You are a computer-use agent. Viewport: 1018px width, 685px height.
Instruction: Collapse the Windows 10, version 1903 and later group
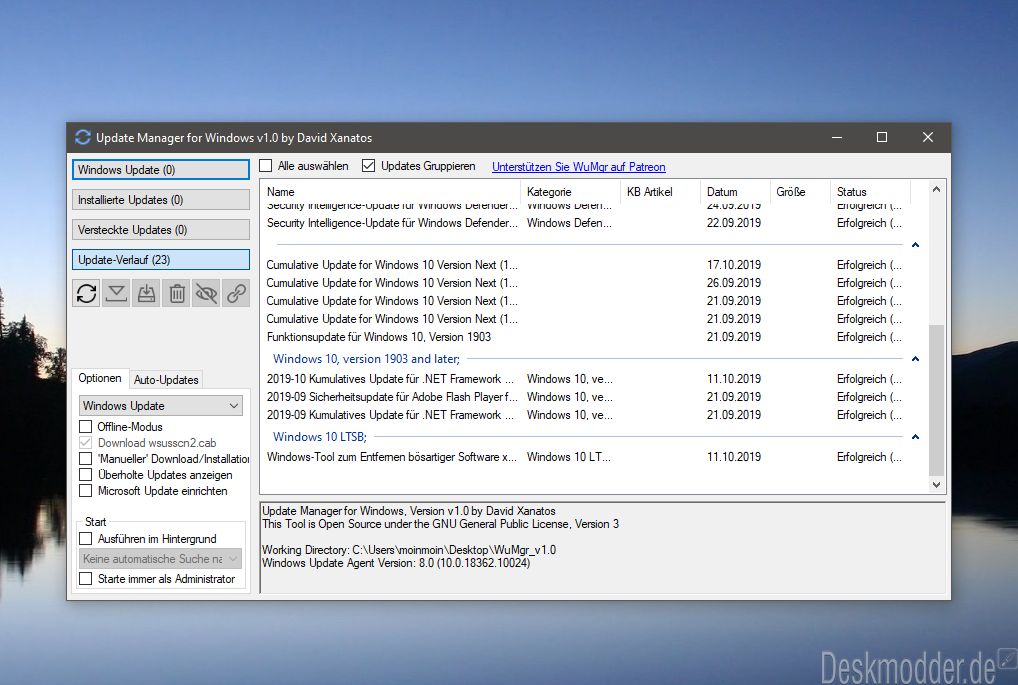pos(915,359)
